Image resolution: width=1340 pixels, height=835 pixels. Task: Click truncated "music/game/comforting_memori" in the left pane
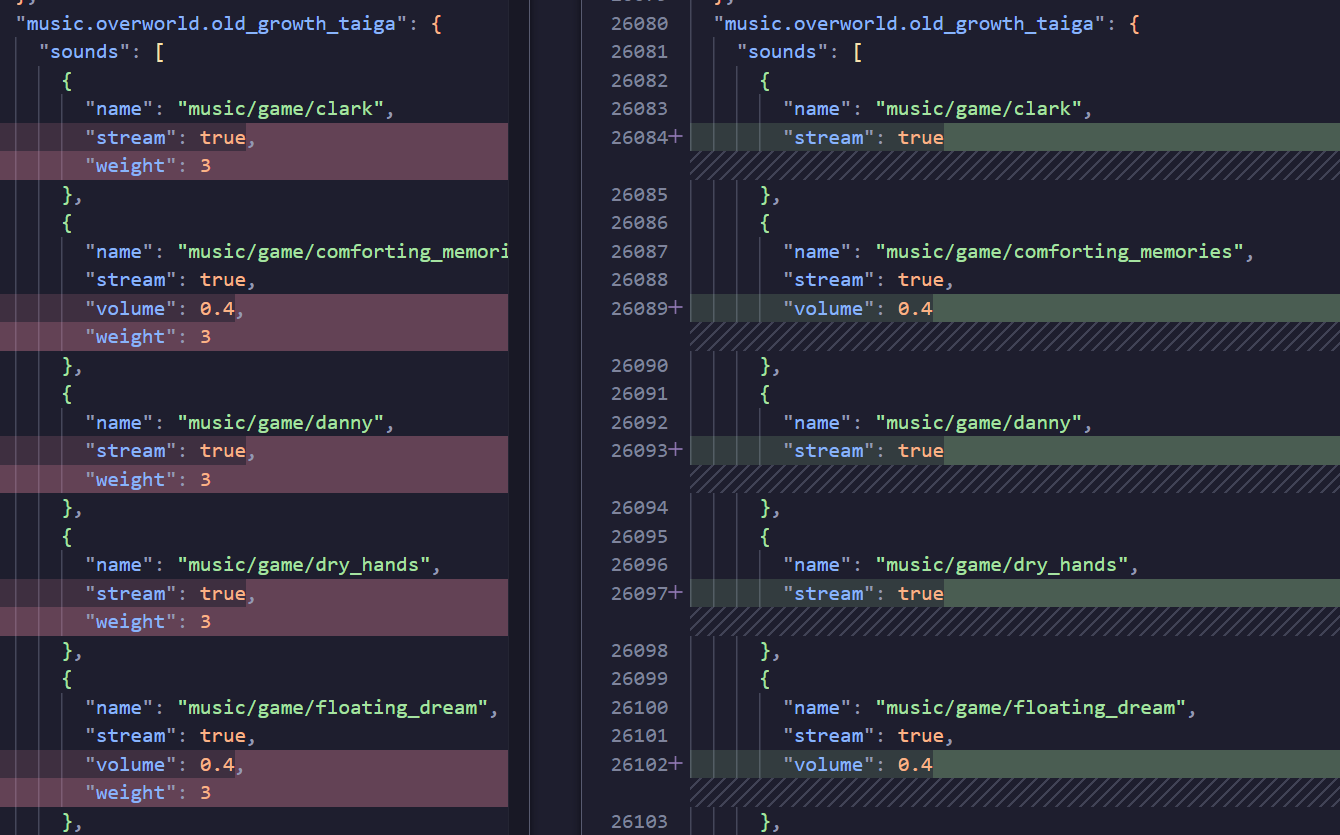[343, 251]
